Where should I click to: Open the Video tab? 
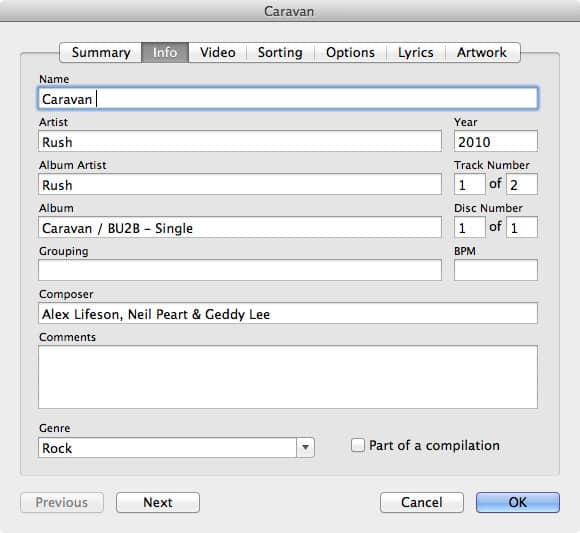pos(218,53)
